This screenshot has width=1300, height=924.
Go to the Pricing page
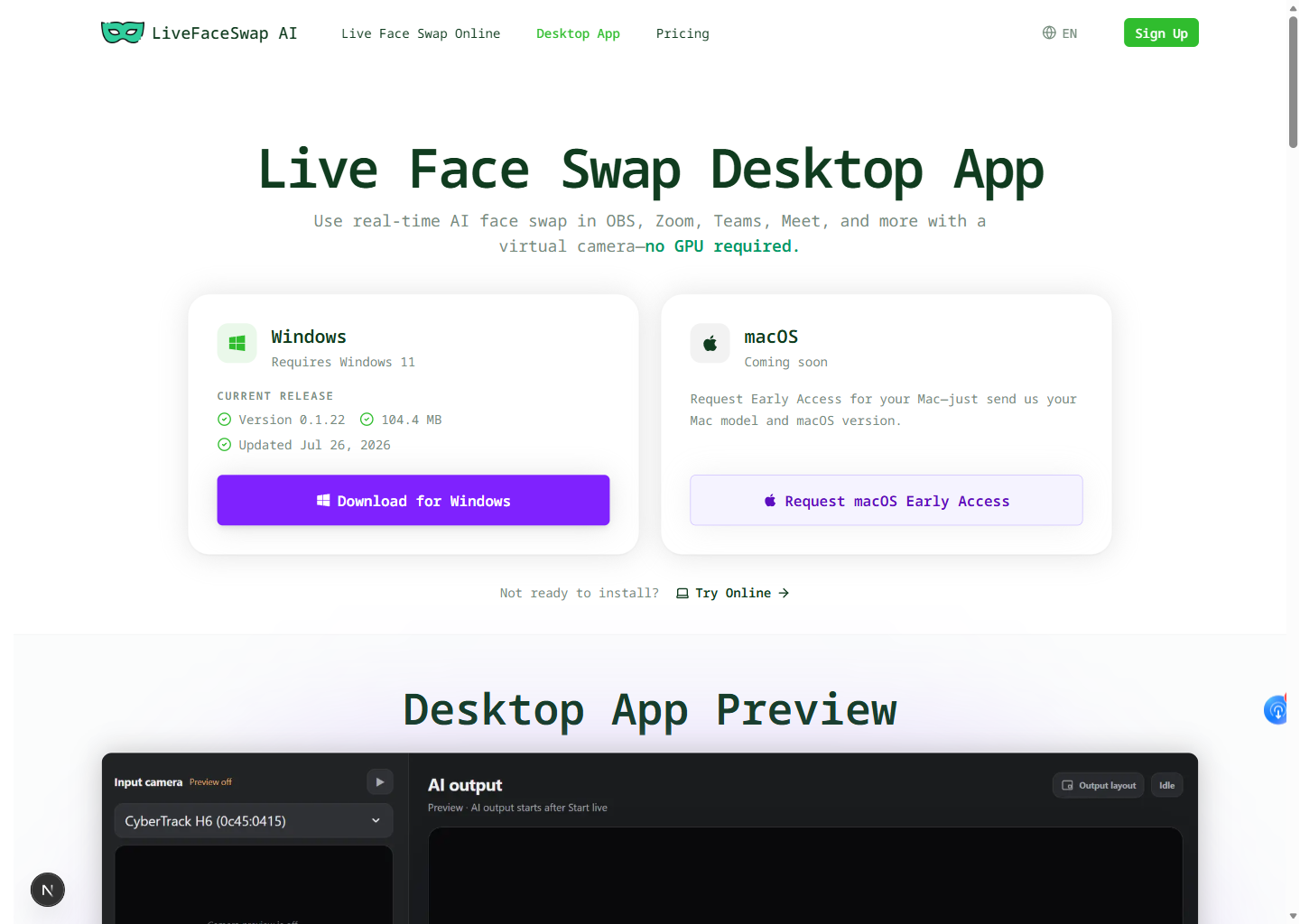(x=682, y=33)
